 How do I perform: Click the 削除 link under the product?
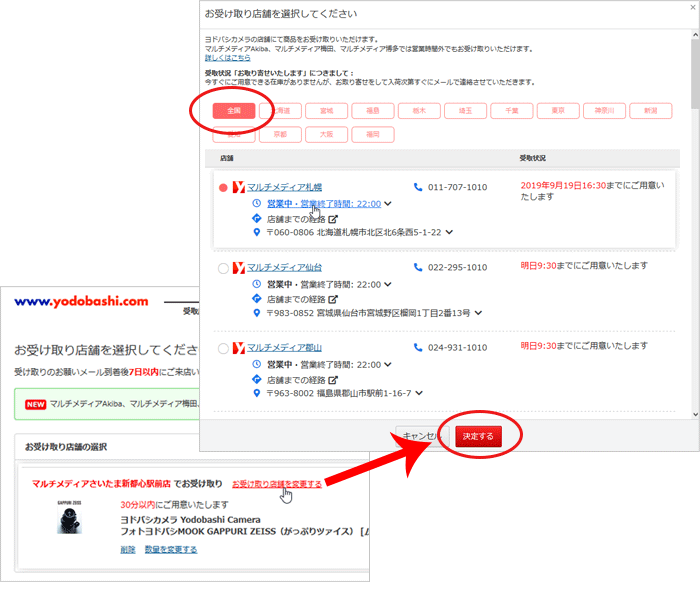pos(128,550)
